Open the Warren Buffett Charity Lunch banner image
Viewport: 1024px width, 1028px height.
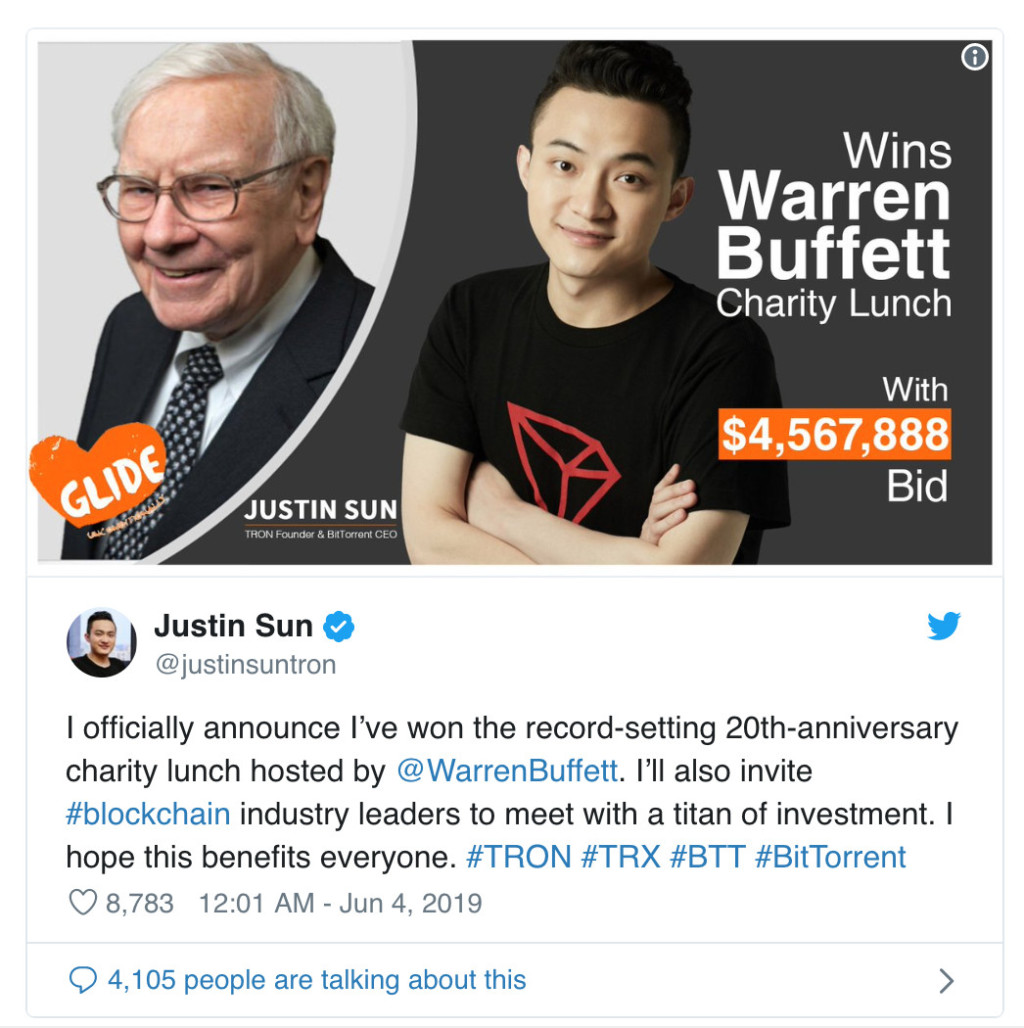(x=515, y=302)
